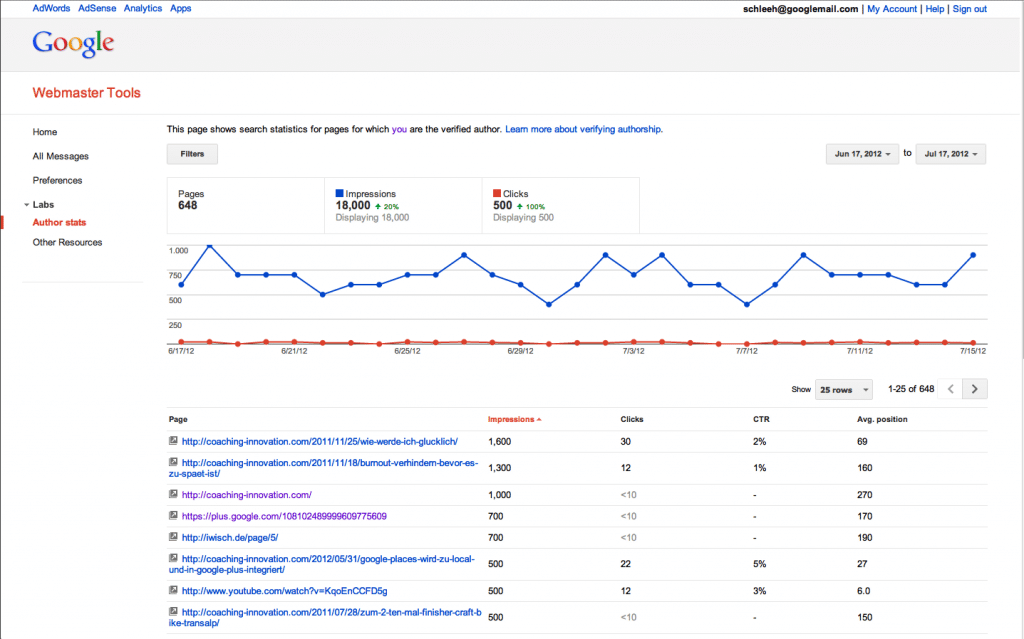Click the Clicks 500 summary box
The image size is (1024, 639).
pyautogui.click(x=560, y=205)
